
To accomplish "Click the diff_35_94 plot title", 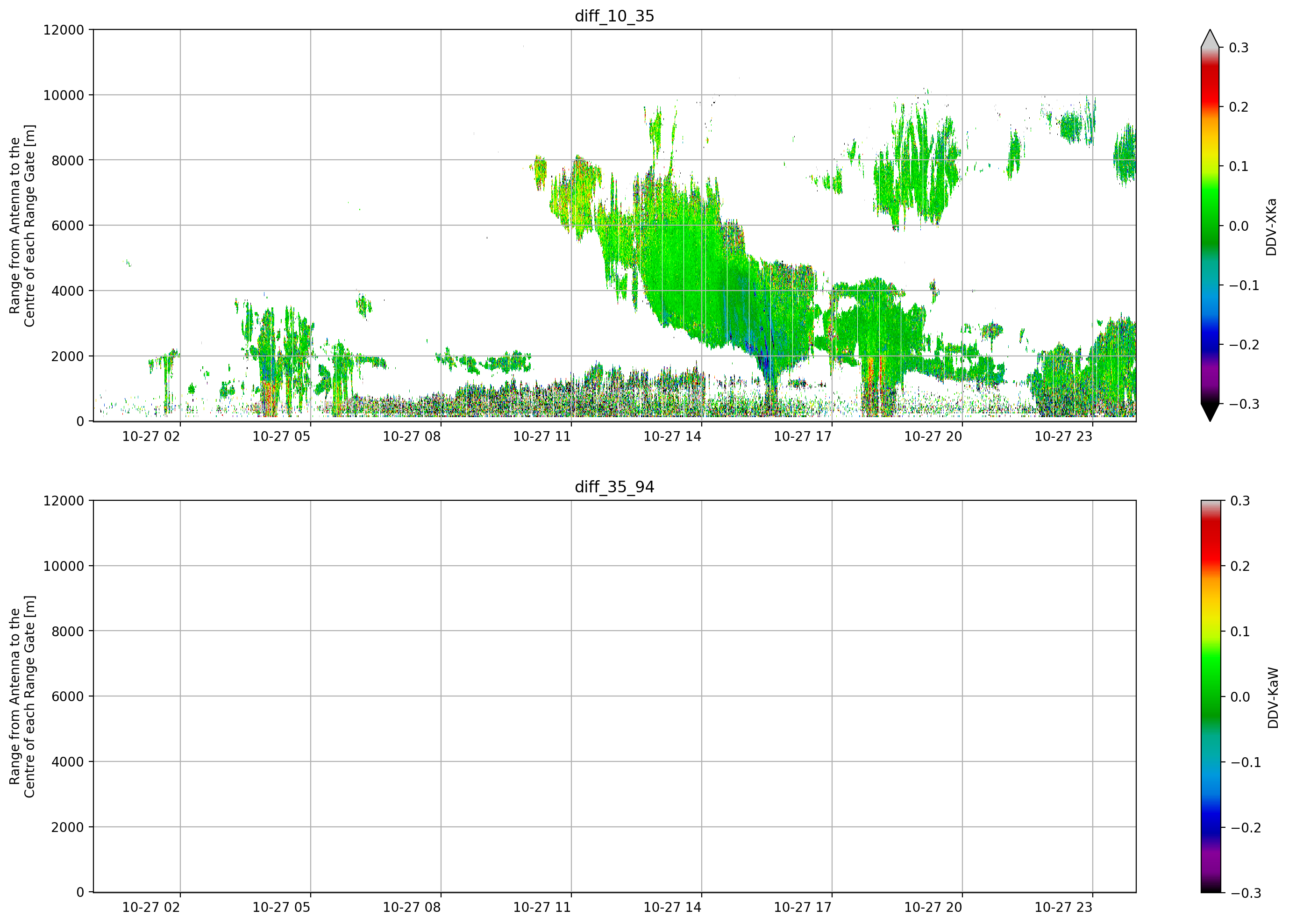I will 614,487.
